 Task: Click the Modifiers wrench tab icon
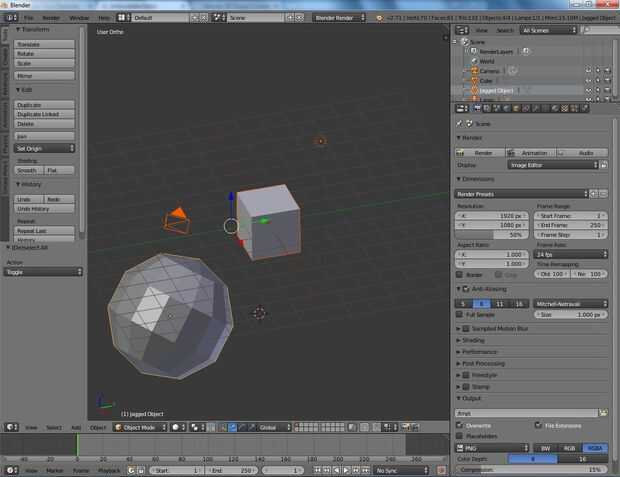535,108
